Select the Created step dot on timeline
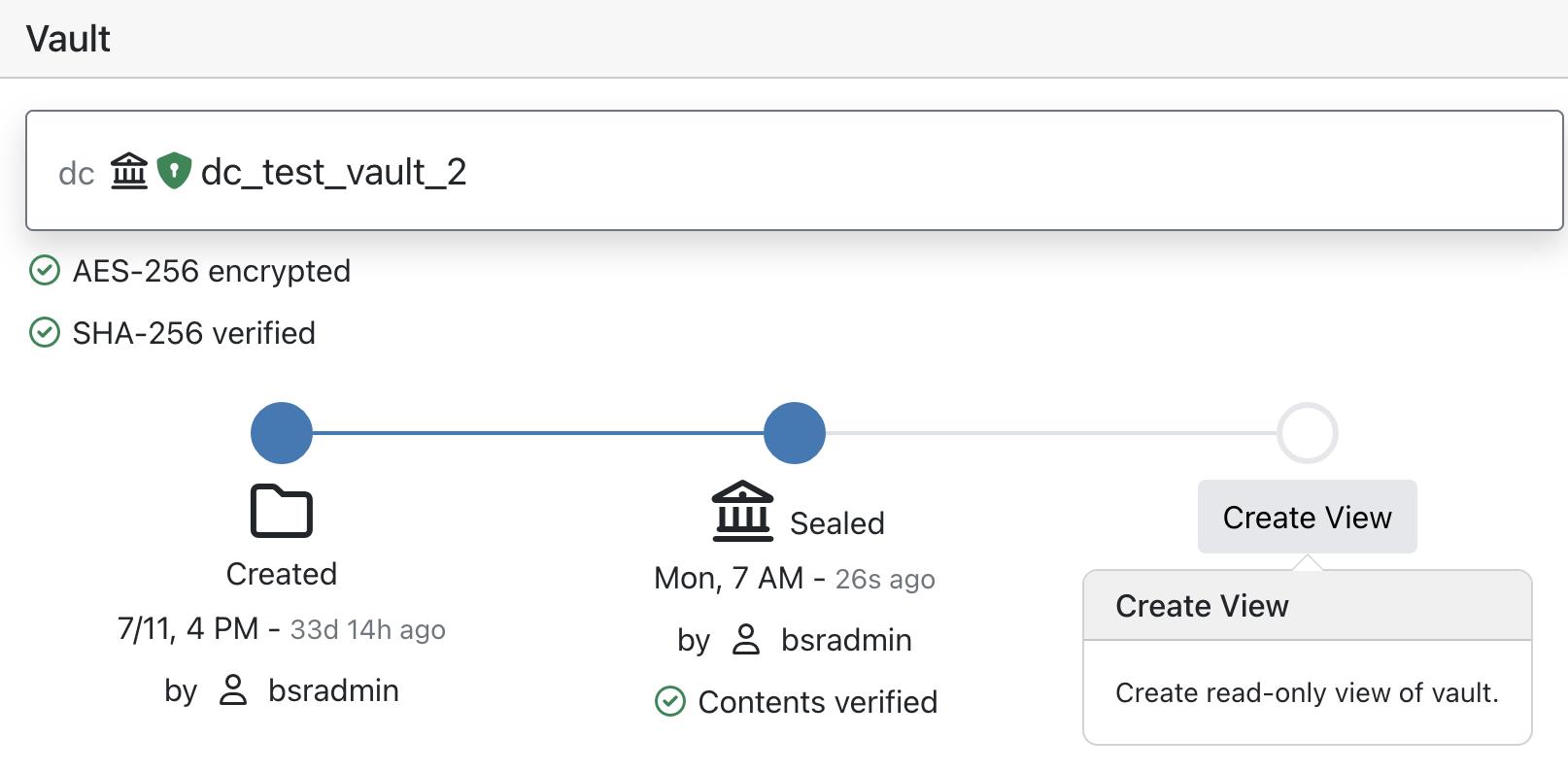The height and width of the screenshot is (771, 1568). coord(282,433)
